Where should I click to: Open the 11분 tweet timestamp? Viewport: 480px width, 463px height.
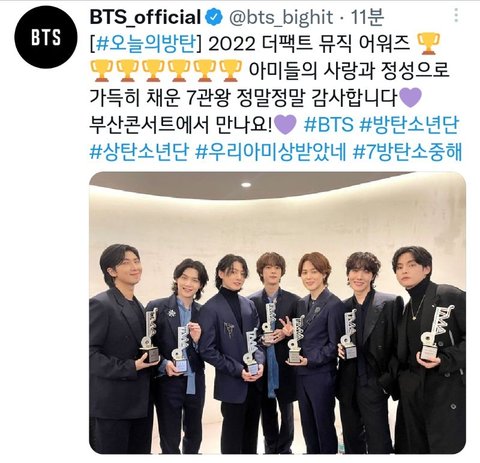pos(367,17)
